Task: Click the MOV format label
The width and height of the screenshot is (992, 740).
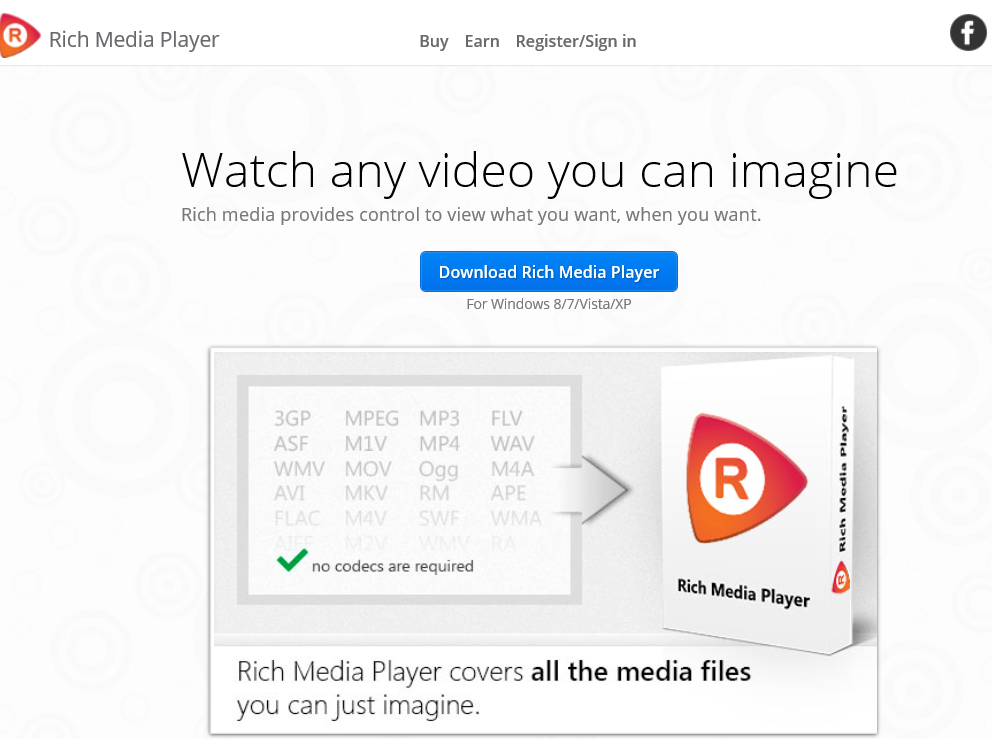Action: [368, 469]
